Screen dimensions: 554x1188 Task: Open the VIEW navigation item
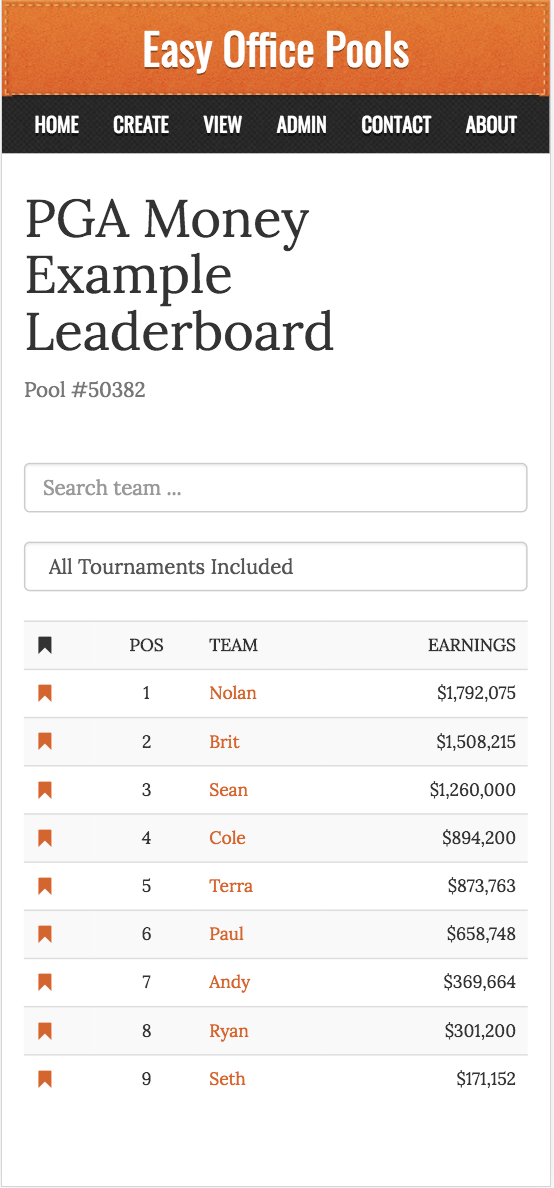pyautogui.click(x=223, y=125)
